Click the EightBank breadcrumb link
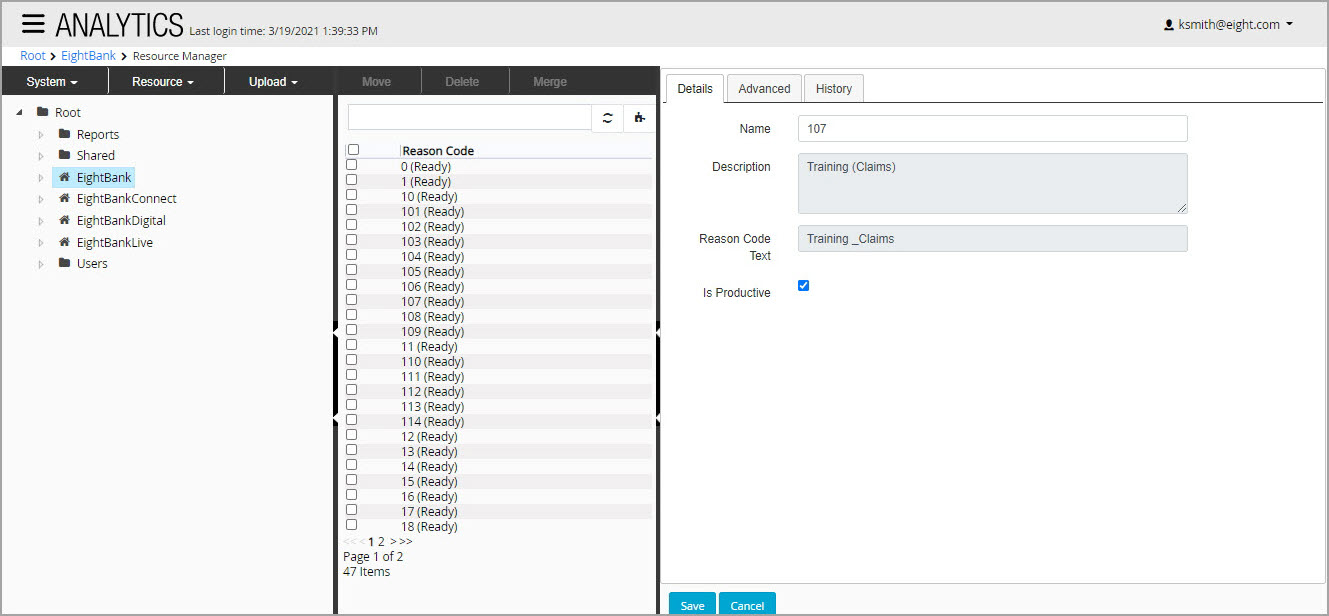The image size is (1329, 616). (x=88, y=56)
